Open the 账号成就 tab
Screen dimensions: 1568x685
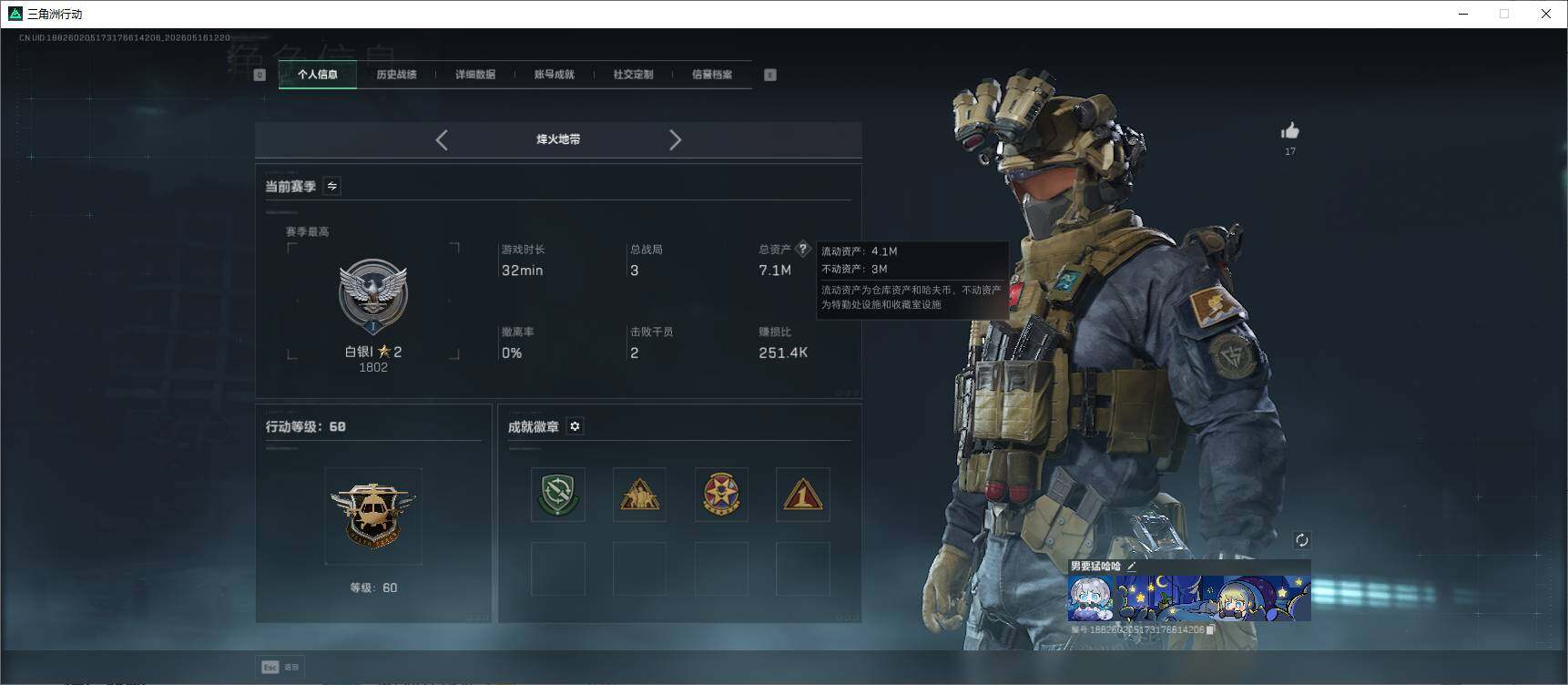pyautogui.click(x=555, y=75)
